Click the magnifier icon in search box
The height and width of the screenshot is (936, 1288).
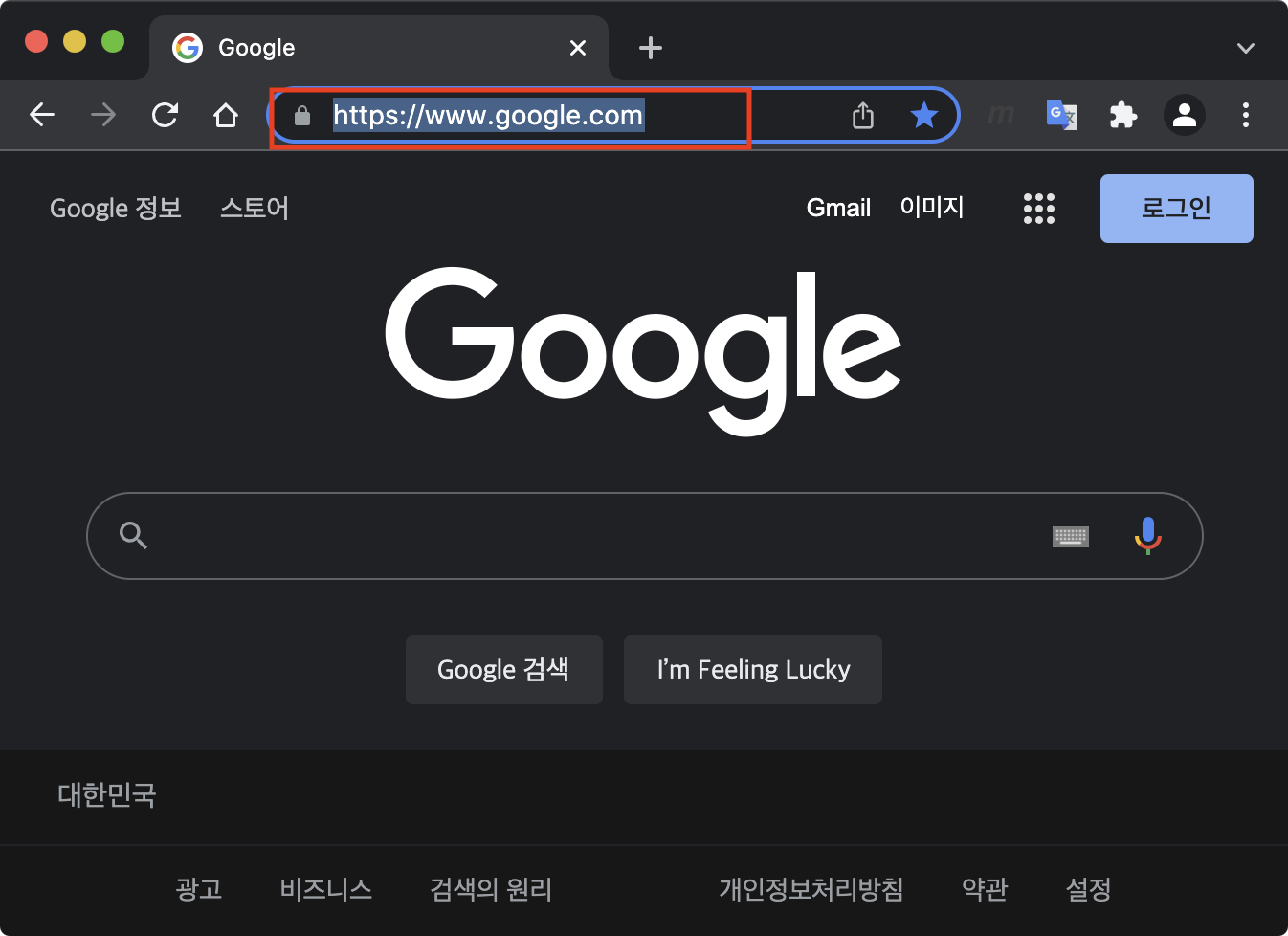[133, 536]
